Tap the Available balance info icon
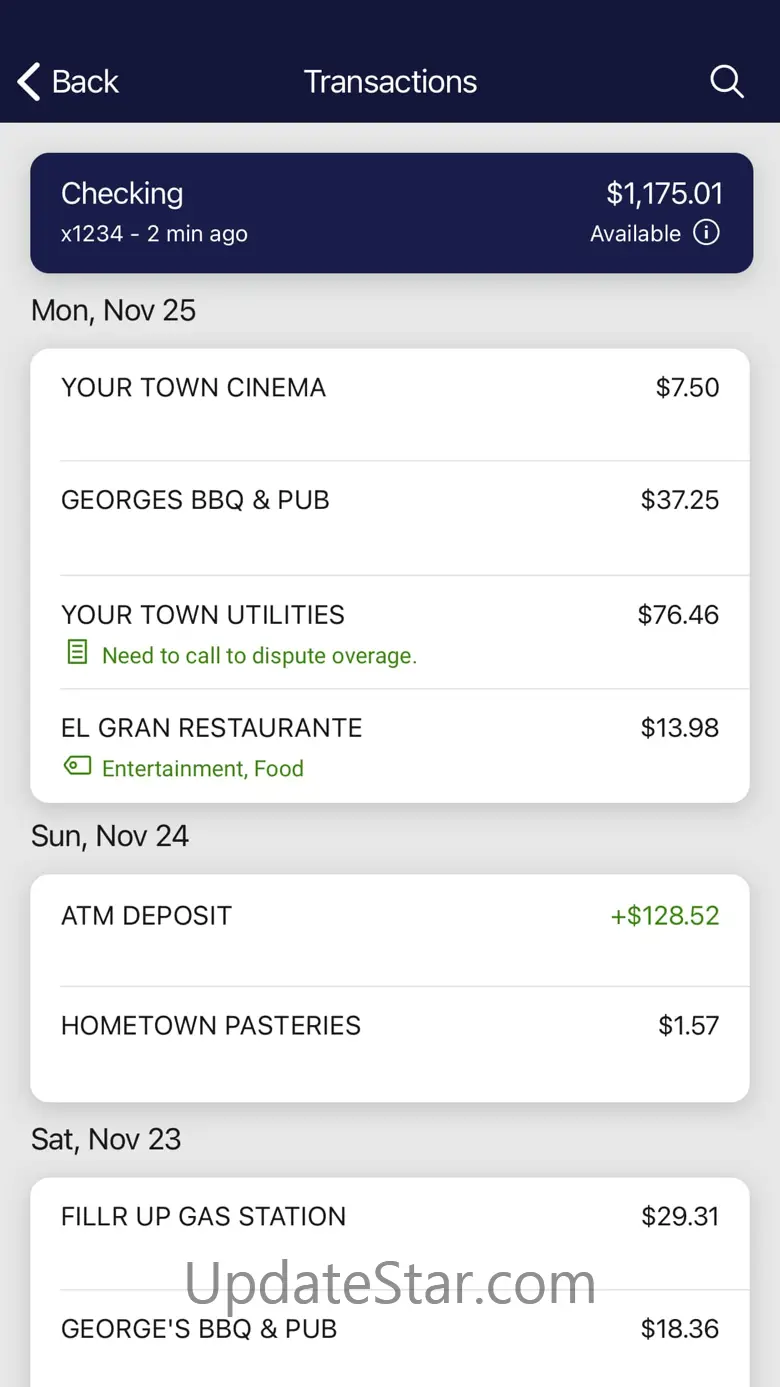 coord(706,233)
